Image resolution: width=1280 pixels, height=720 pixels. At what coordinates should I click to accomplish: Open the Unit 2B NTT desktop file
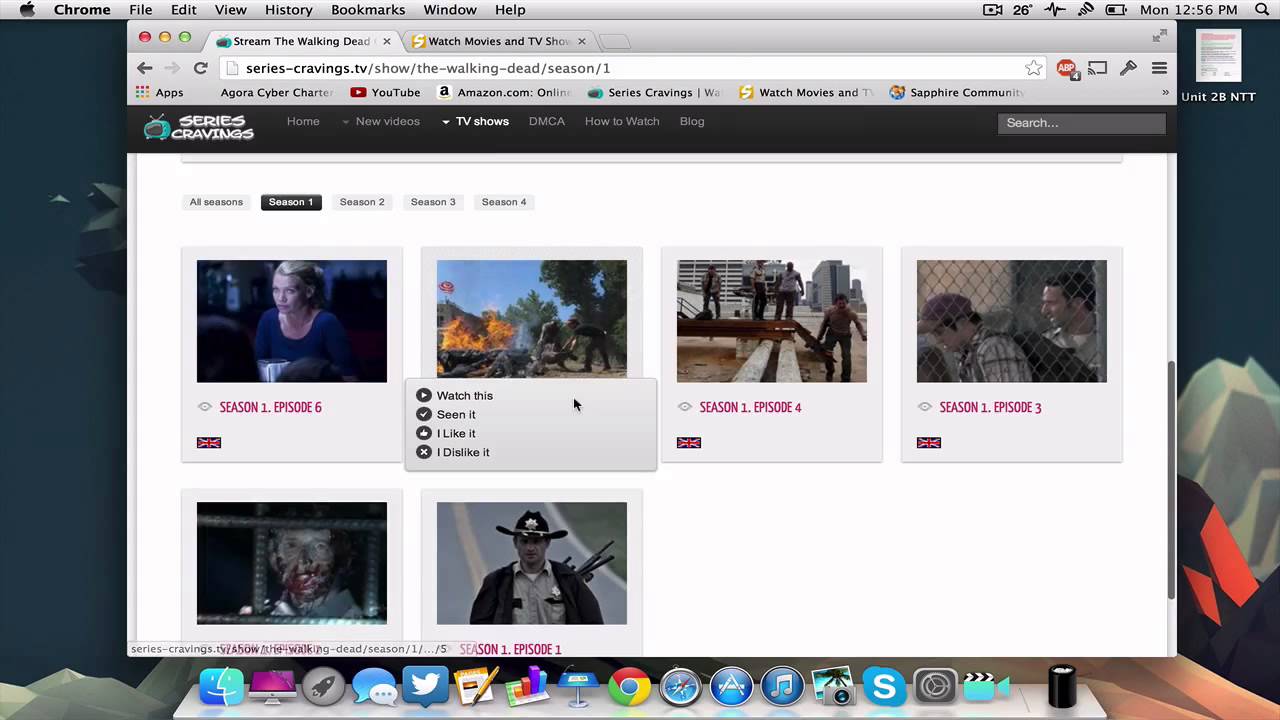click(1218, 66)
